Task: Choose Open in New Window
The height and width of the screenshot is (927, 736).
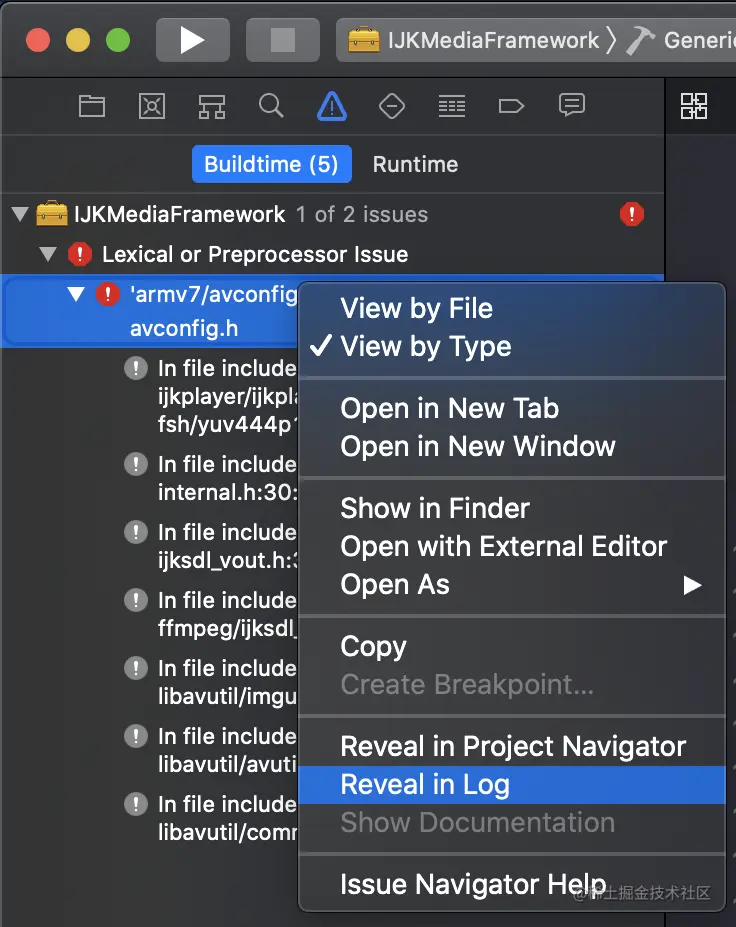Action: point(512,446)
